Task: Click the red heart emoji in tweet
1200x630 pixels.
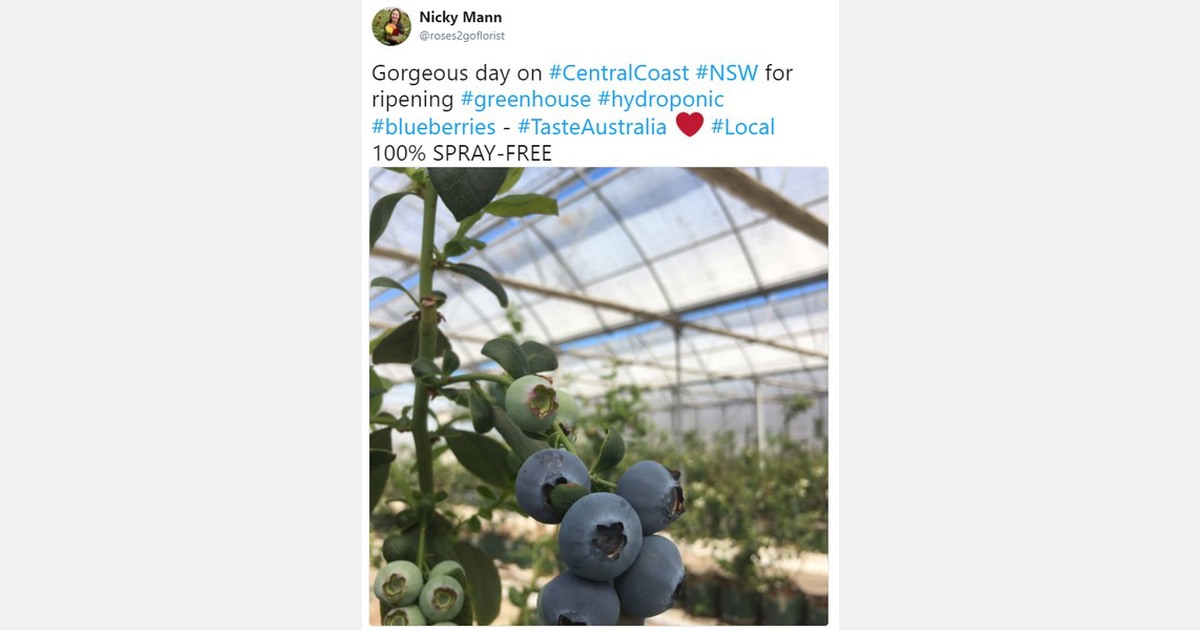Action: click(689, 125)
